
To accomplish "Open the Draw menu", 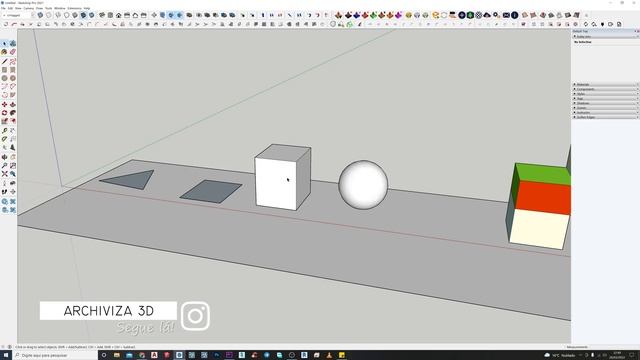I will point(40,8).
